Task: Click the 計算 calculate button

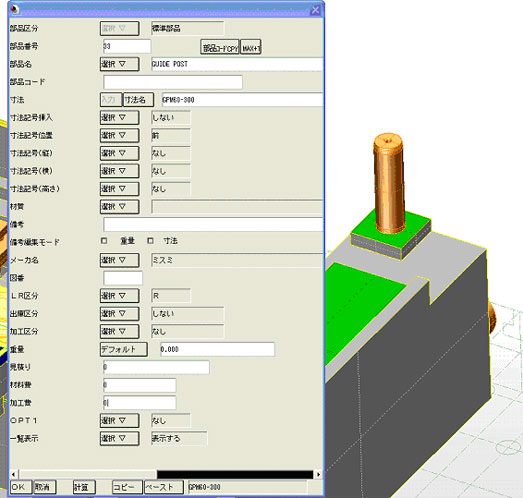Action: click(84, 487)
